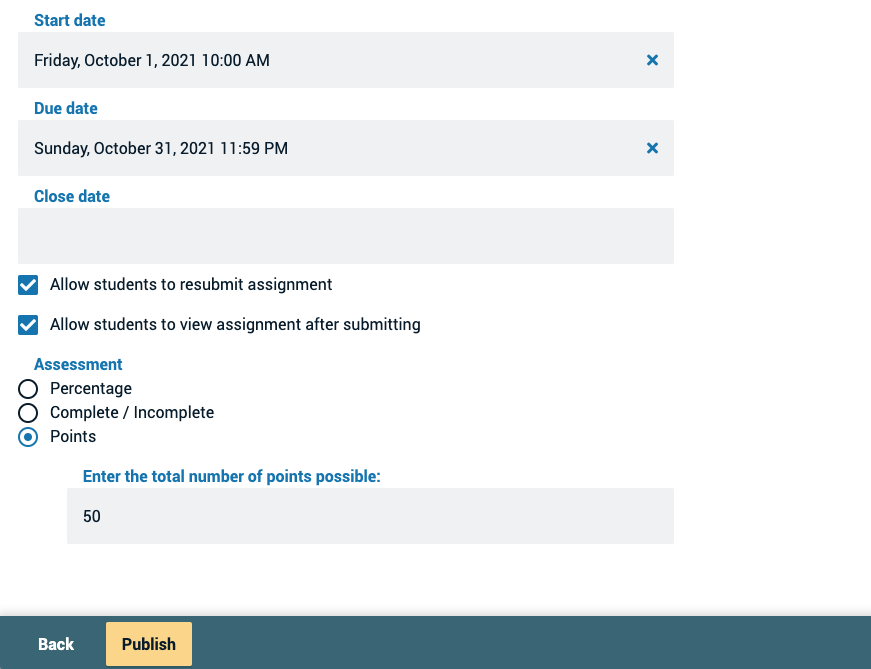Uncheck Allow students to resubmit assignment
This screenshot has height=669, width=871.
pyautogui.click(x=28, y=285)
